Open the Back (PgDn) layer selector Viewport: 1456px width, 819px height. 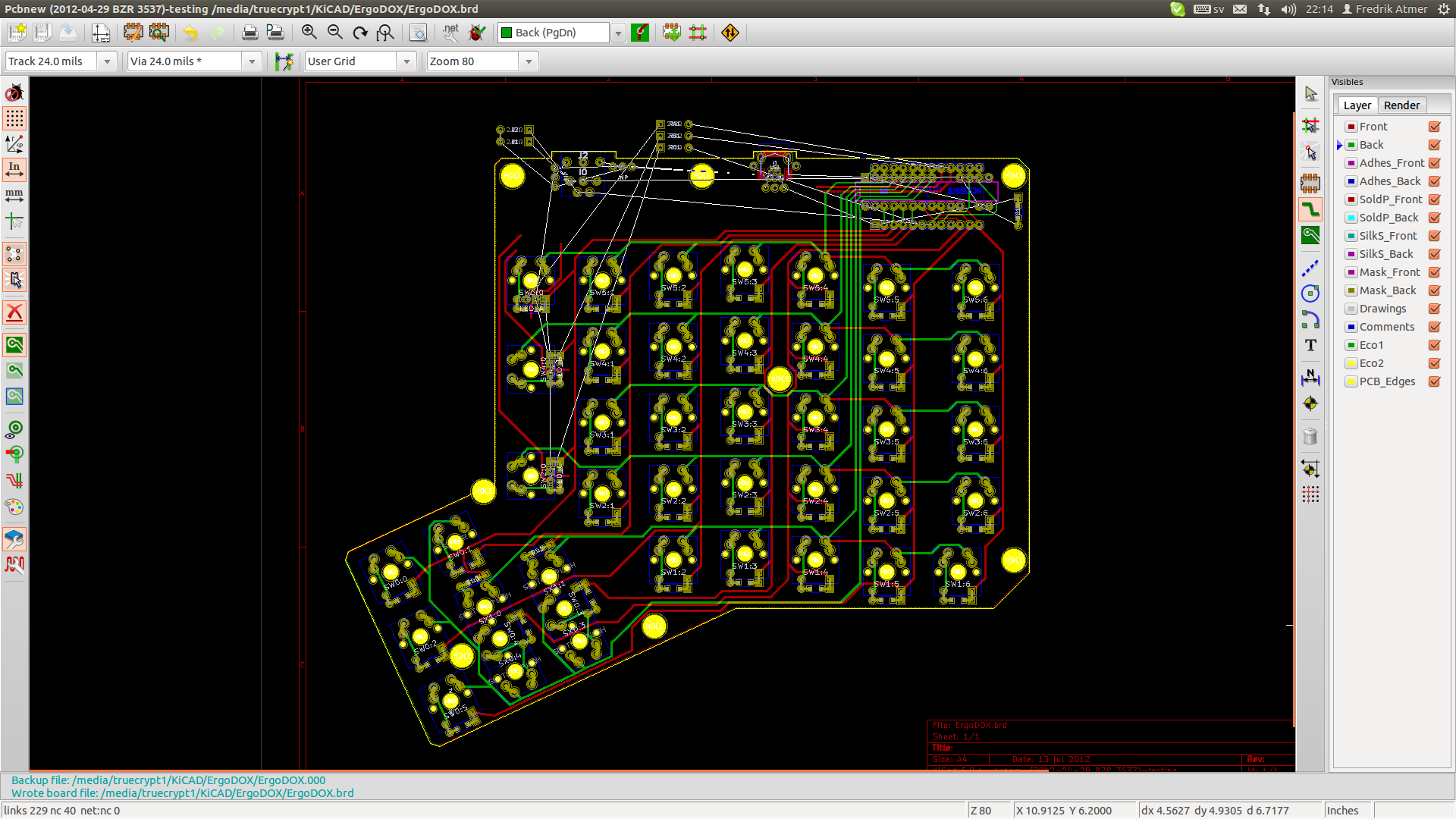(x=618, y=33)
